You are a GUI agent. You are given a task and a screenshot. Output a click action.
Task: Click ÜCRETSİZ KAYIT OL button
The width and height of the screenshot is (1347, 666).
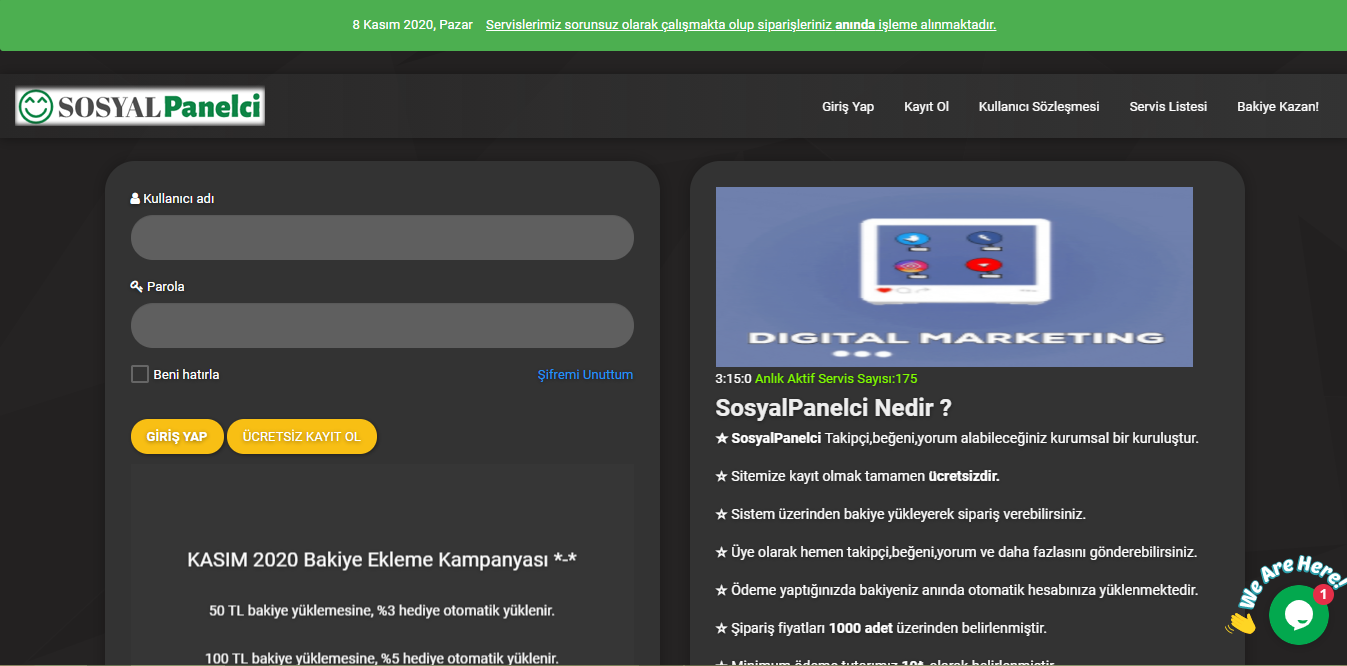tap(302, 437)
